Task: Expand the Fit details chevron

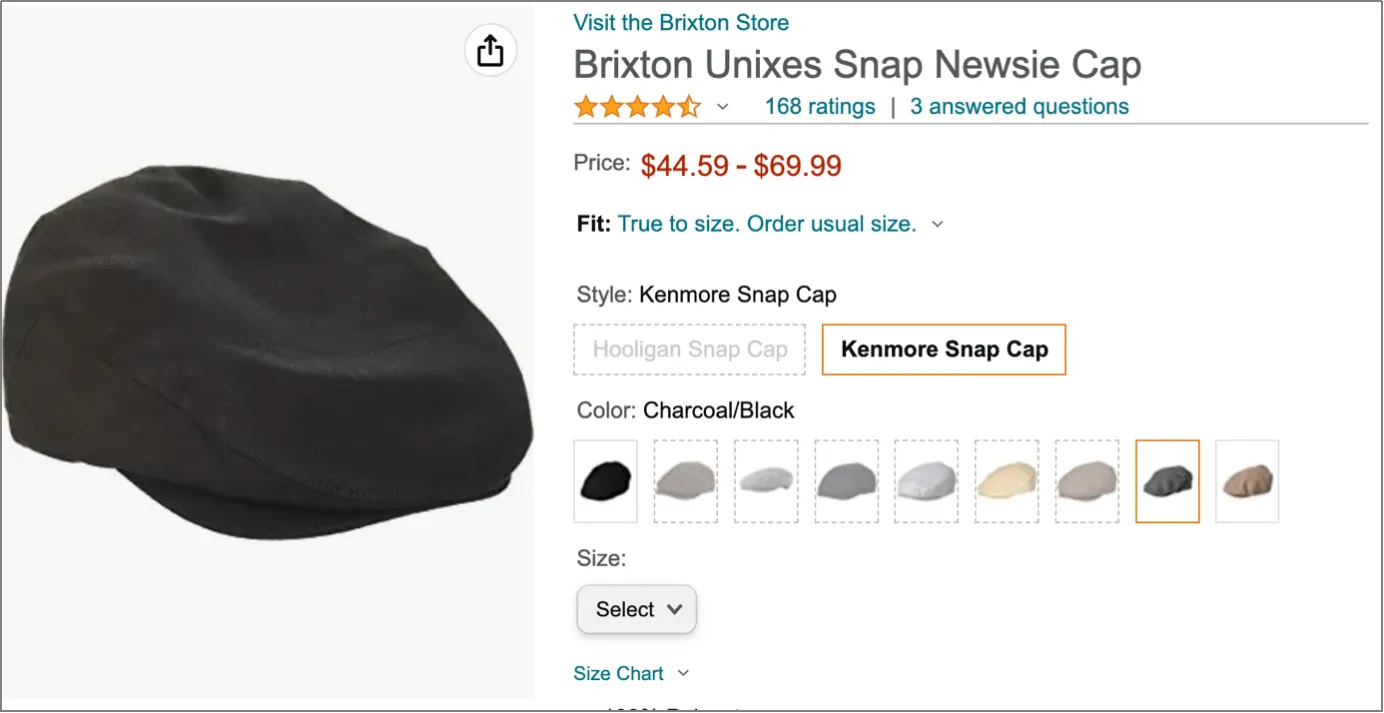Action: (x=936, y=224)
